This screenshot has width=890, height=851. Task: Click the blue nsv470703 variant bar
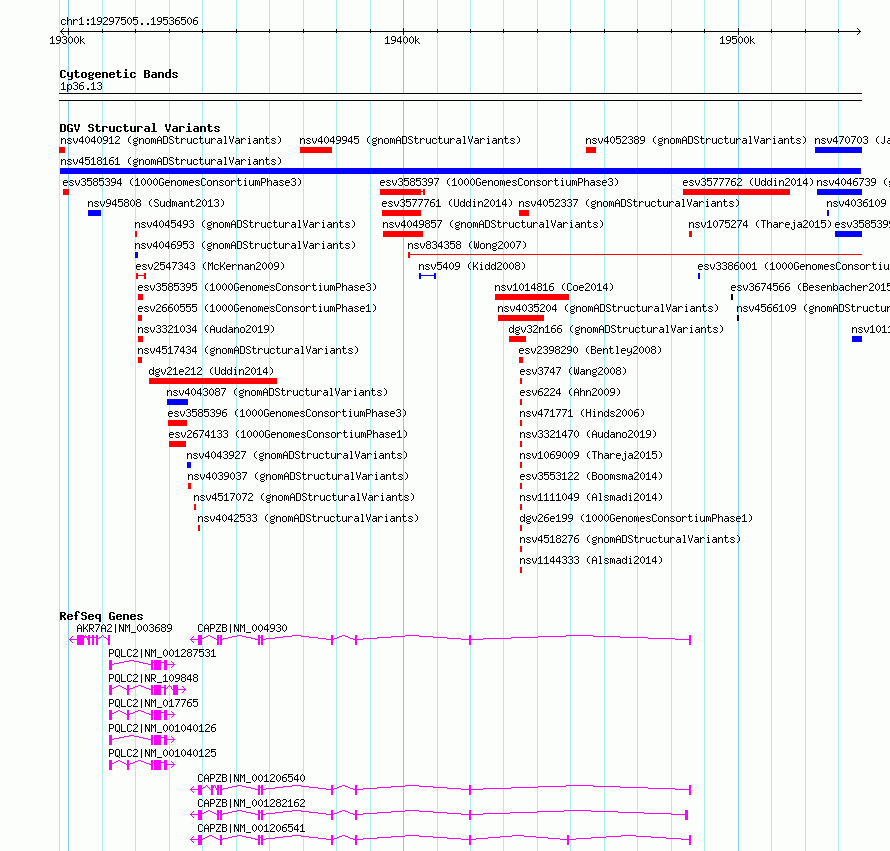pyautogui.click(x=838, y=150)
